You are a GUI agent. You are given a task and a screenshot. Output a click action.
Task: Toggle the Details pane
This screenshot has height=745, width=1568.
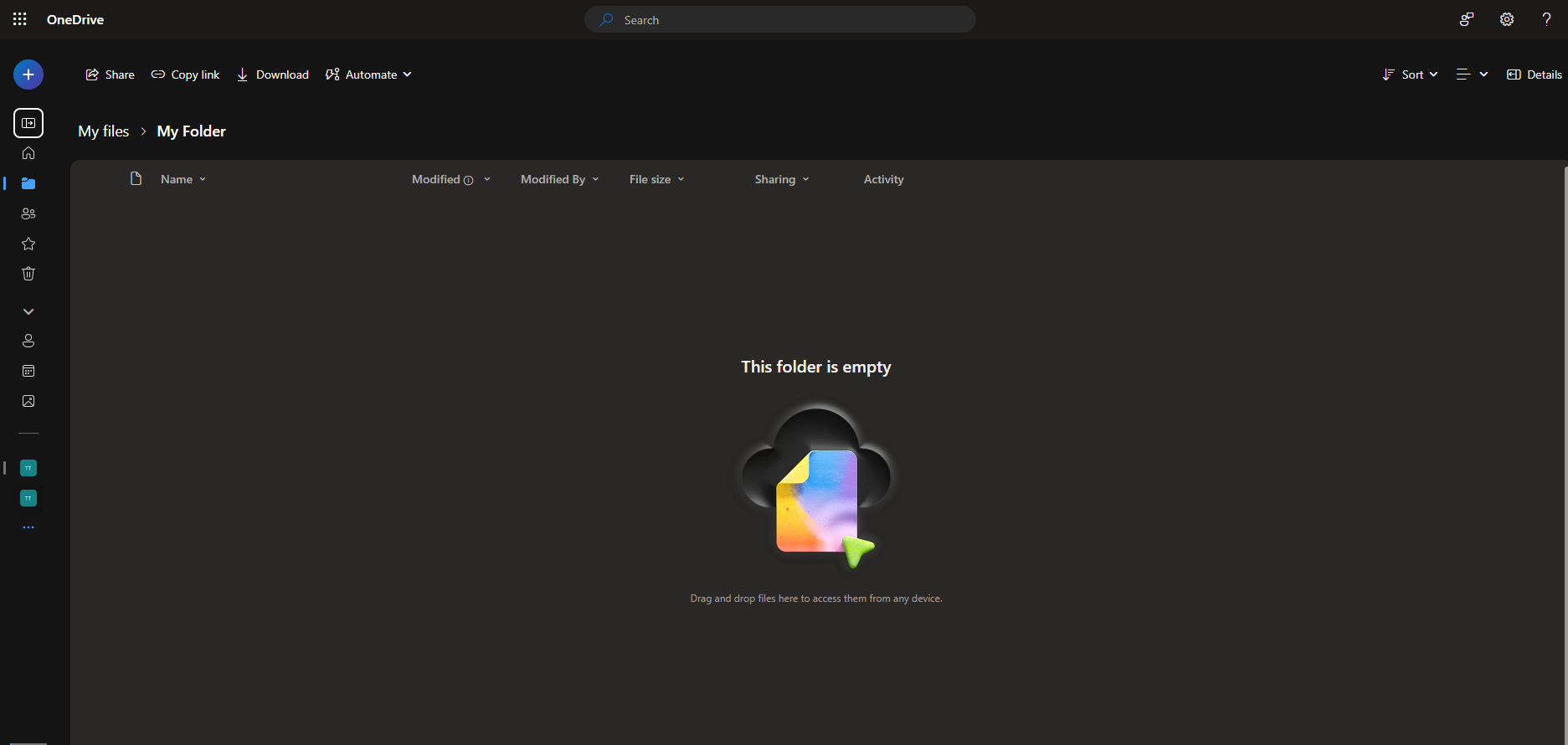(1535, 74)
